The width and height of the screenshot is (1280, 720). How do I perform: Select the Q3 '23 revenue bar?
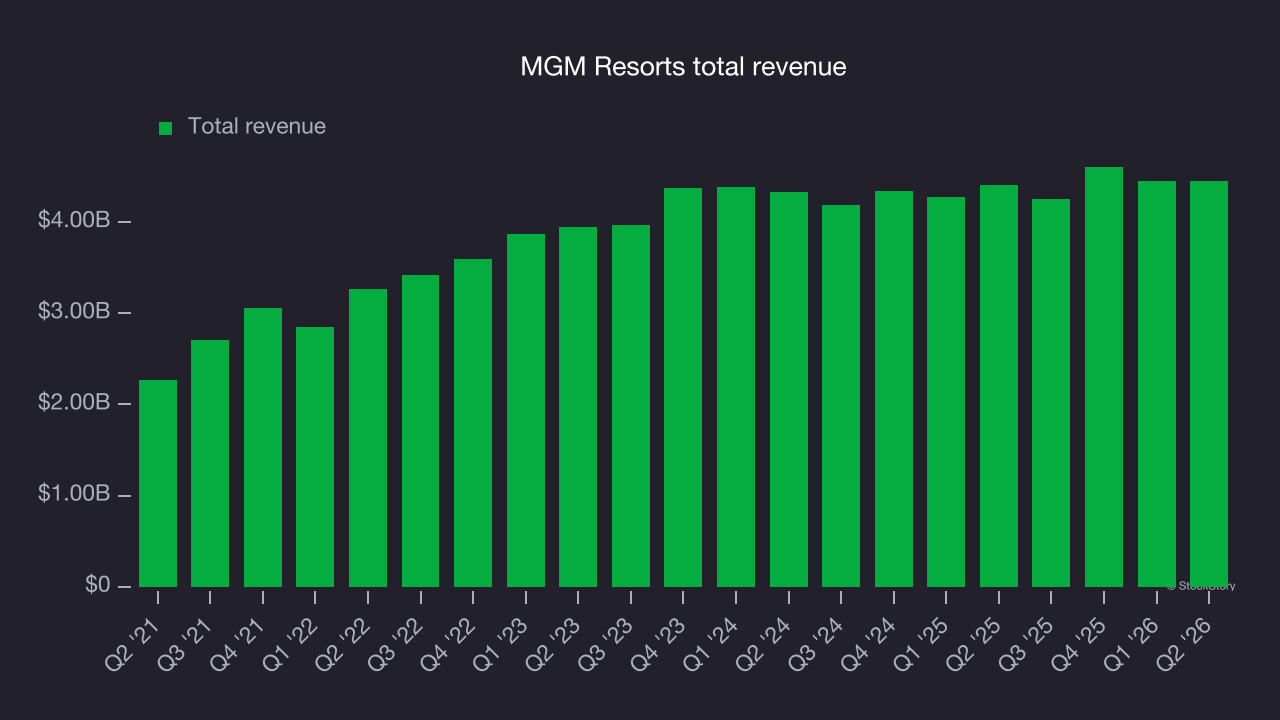click(631, 406)
